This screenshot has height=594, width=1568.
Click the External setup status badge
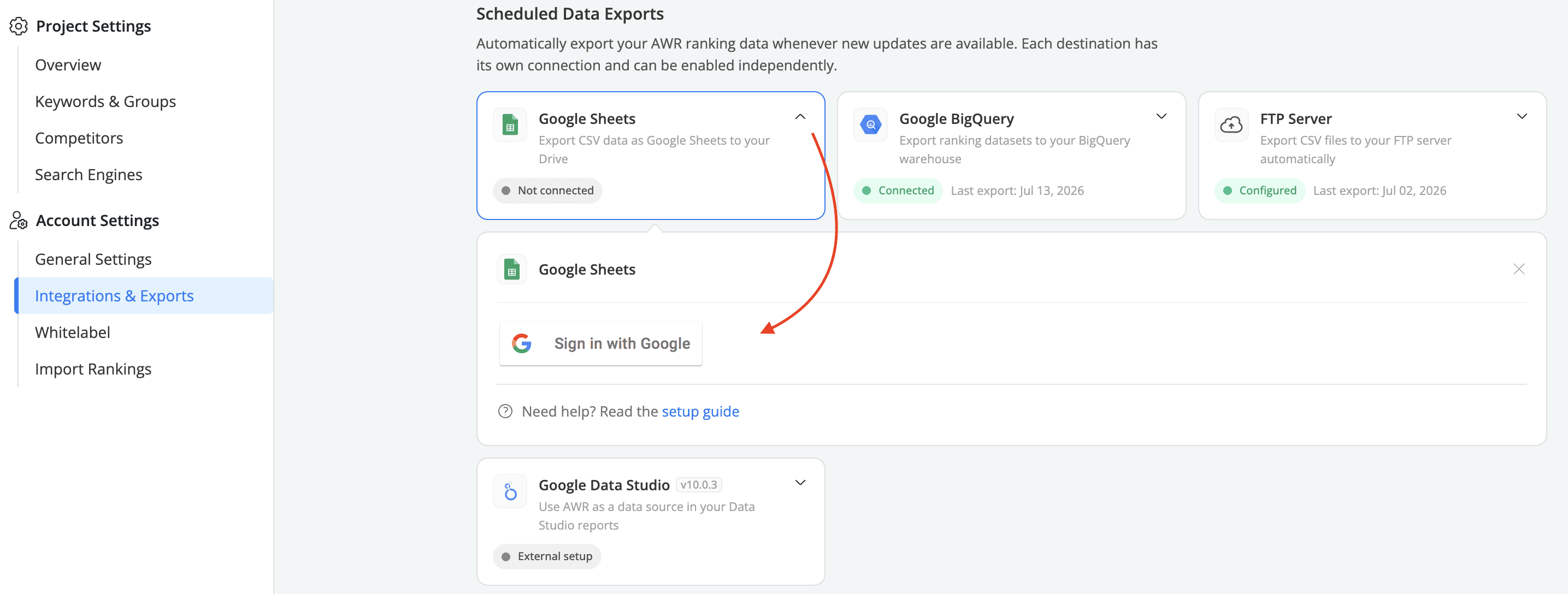tap(546, 556)
